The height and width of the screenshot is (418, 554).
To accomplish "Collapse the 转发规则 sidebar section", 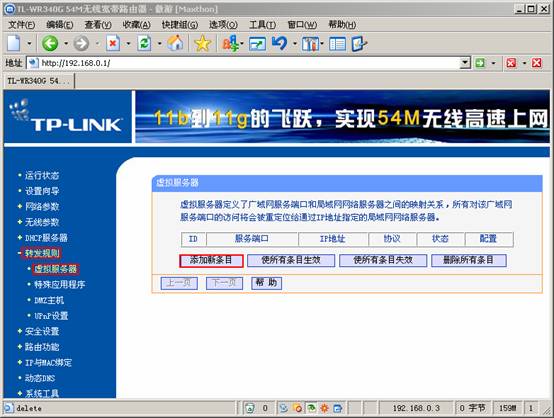I will 42,253.
